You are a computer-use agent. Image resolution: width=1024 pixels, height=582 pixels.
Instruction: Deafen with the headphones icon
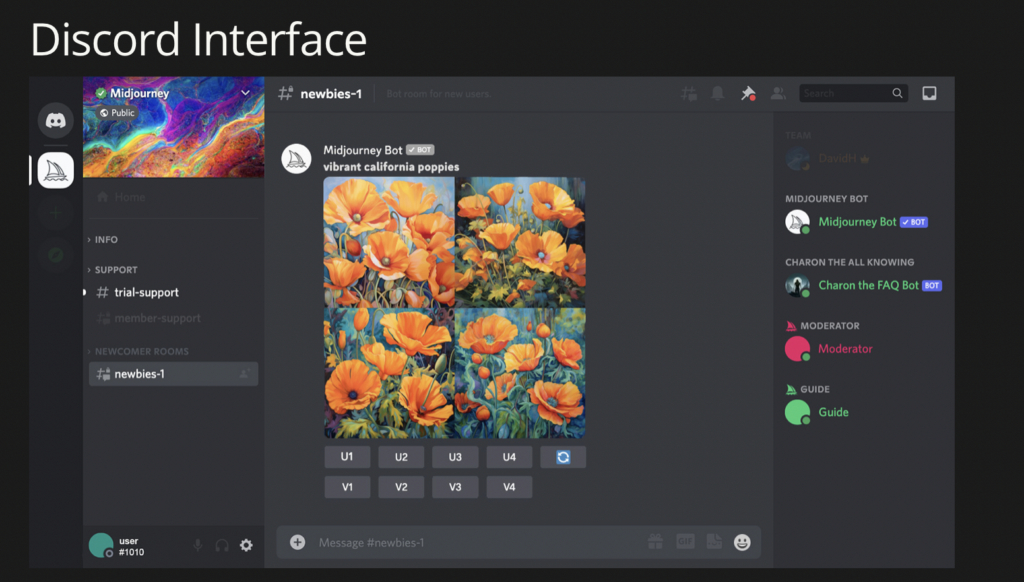click(222, 545)
